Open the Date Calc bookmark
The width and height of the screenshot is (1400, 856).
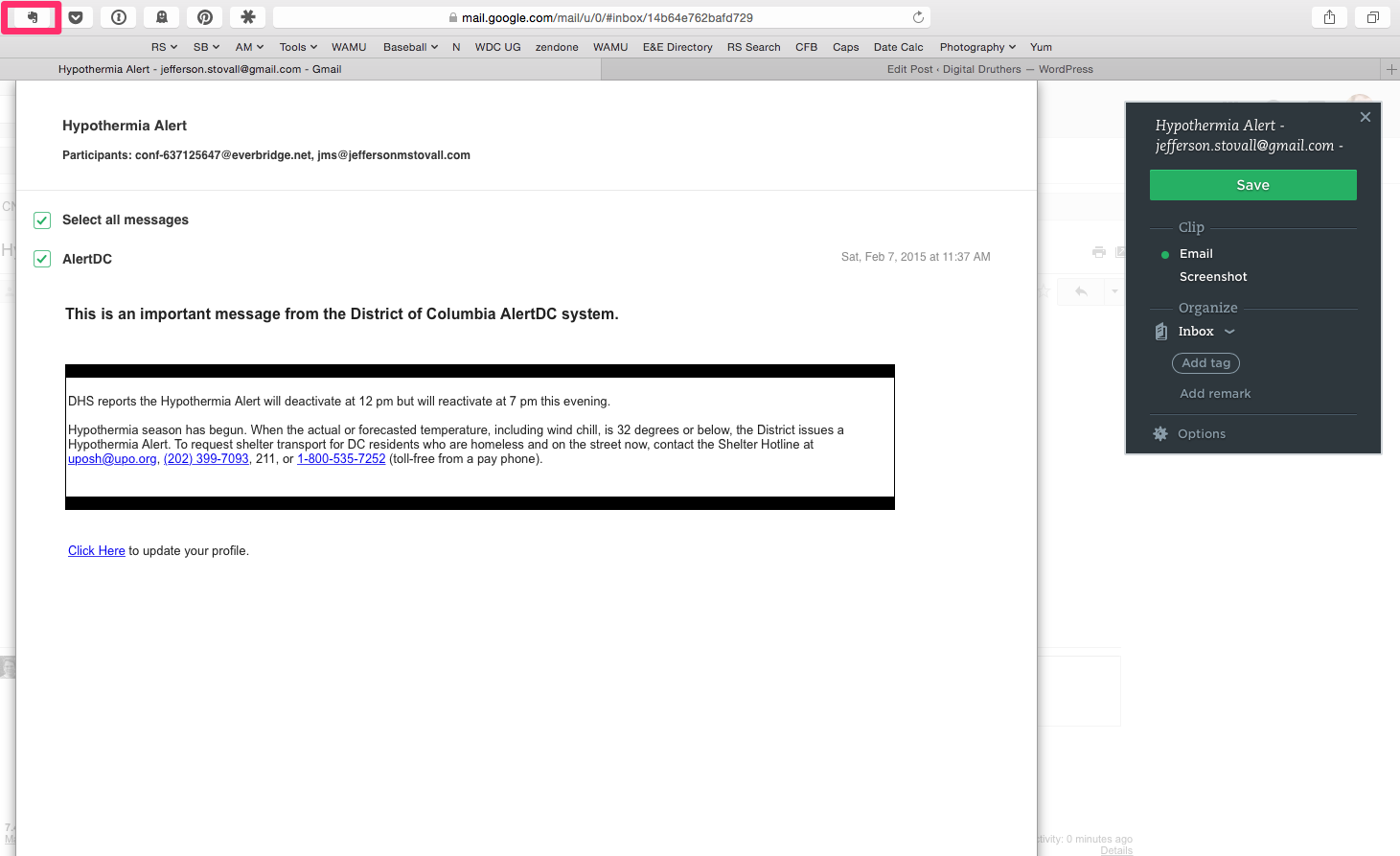pyautogui.click(x=898, y=47)
